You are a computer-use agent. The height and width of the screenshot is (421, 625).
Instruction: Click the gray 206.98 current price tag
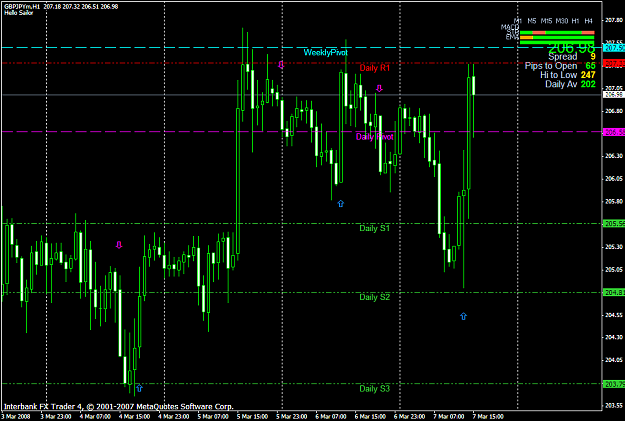[614, 94]
